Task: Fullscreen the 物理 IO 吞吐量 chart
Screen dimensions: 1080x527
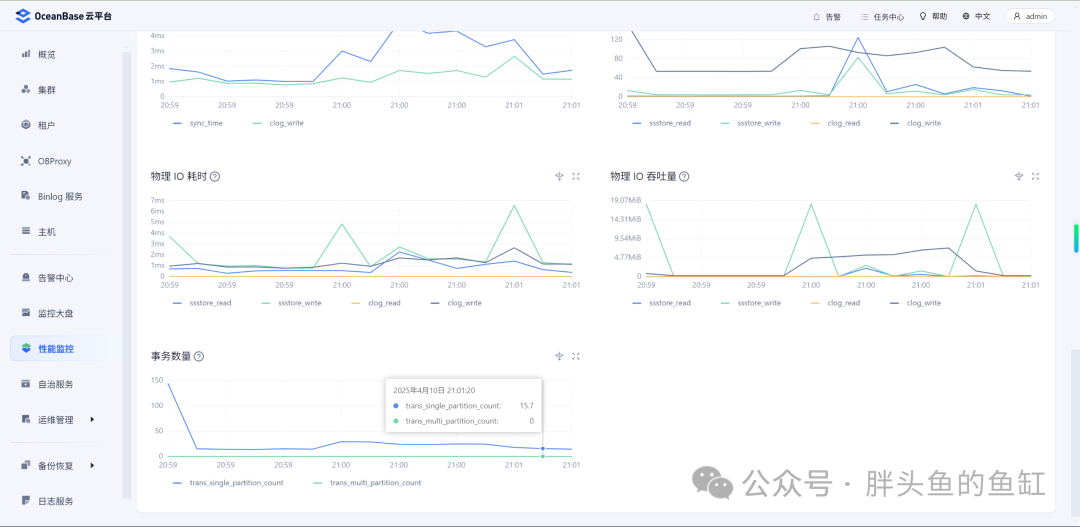Action: pos(1035,176)
